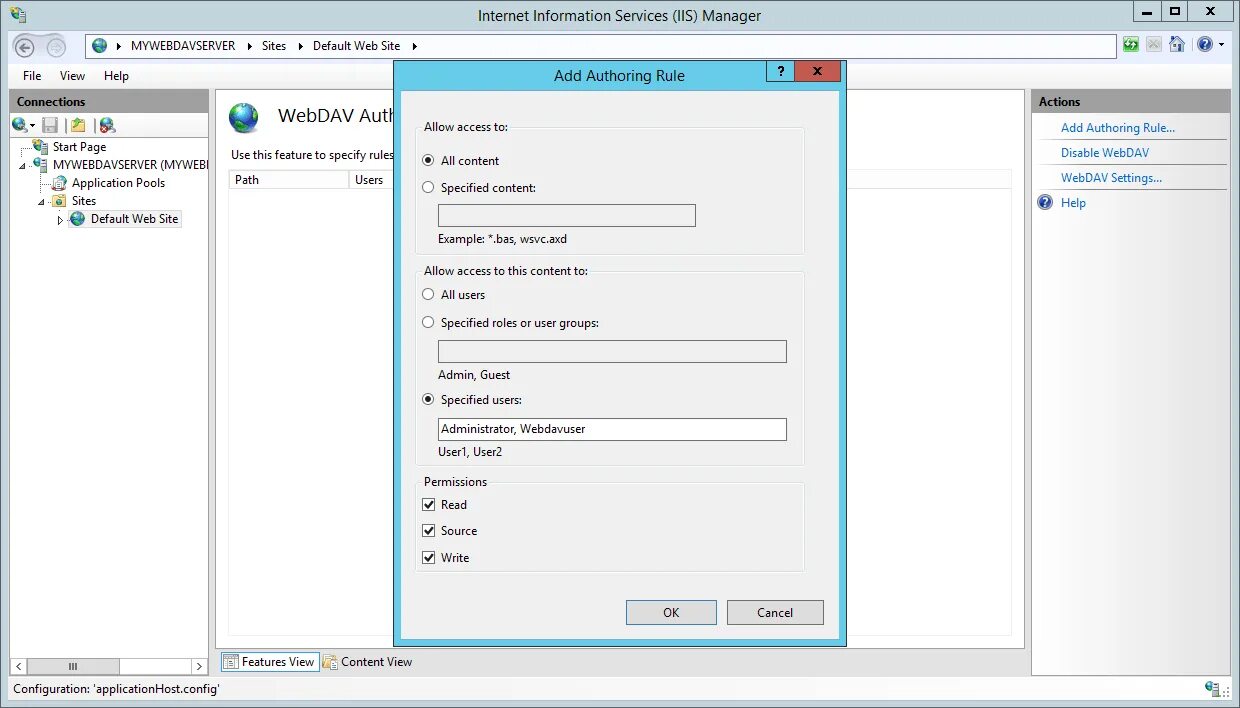
Task: Click the IIS Manager title bar icon
Action: [x=17, y=15]
